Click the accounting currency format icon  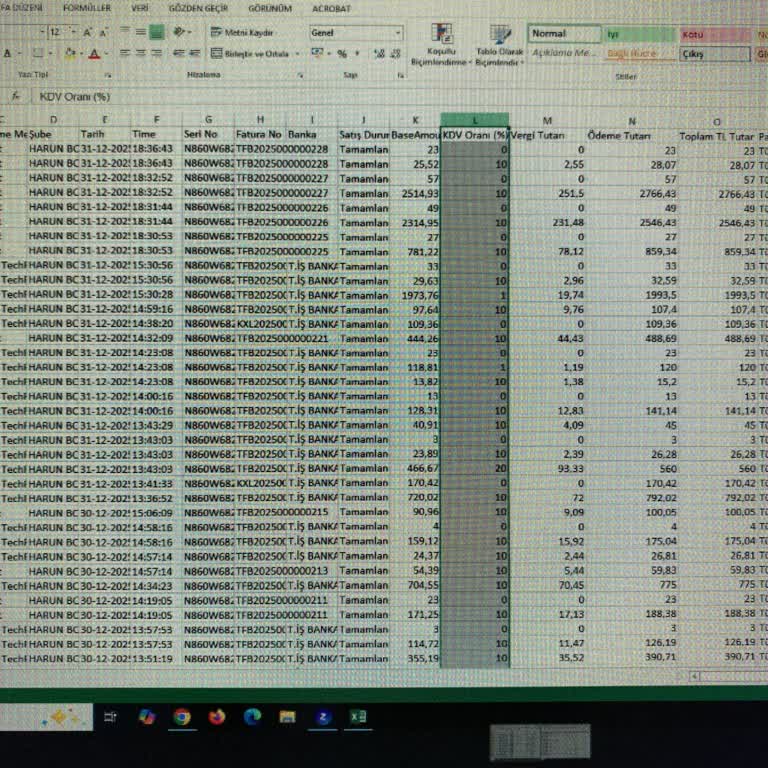tap(317, 53)
